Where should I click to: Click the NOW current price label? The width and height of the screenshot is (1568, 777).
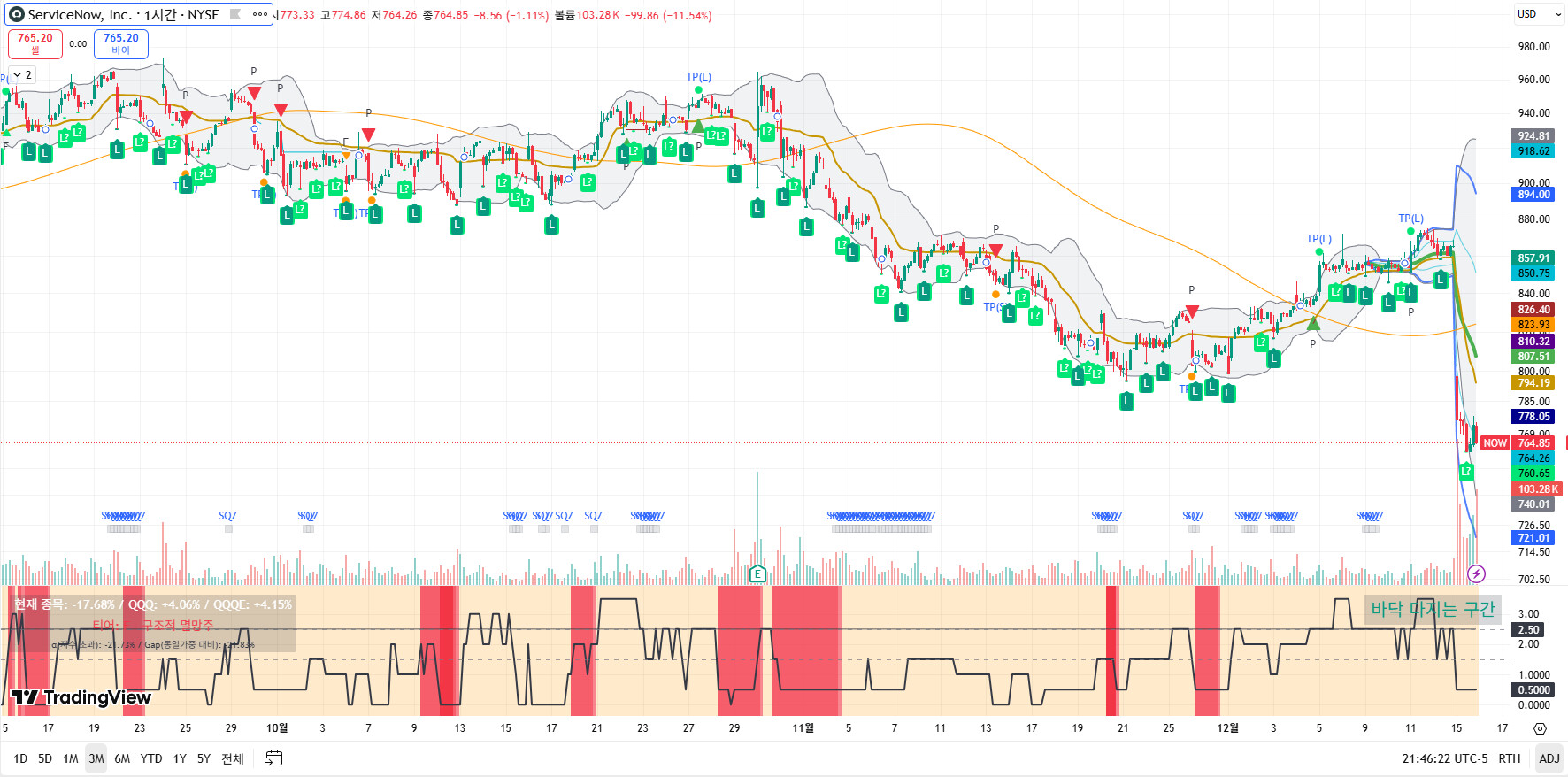[1495, 443]
